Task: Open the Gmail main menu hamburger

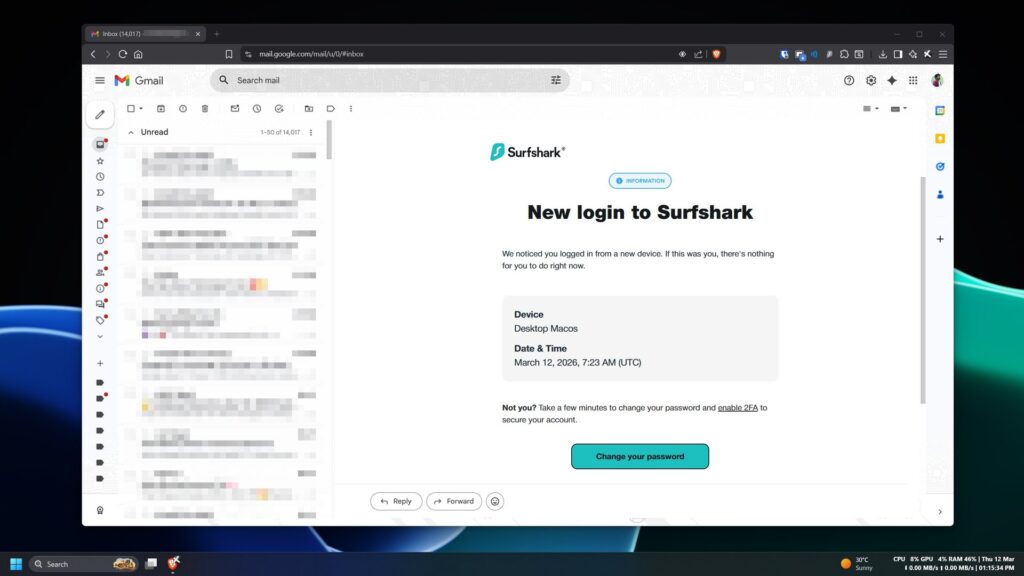Action: [x=100, y=80]
